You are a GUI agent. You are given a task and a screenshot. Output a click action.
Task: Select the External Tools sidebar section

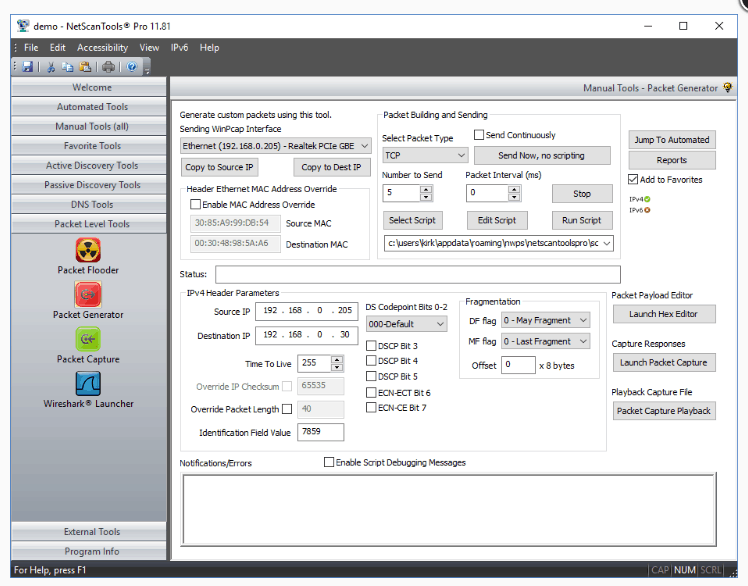89,532
